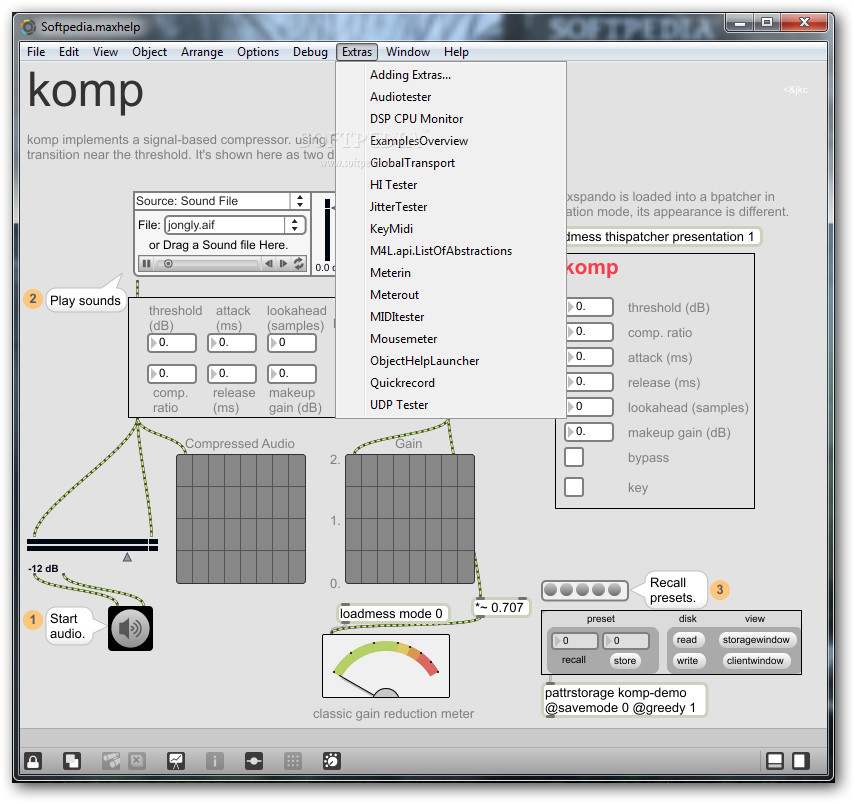The width and height of the screenshot is (855, 803).
Task: Select Quickrecord from Extras menu
Action: tap(450, 383)
